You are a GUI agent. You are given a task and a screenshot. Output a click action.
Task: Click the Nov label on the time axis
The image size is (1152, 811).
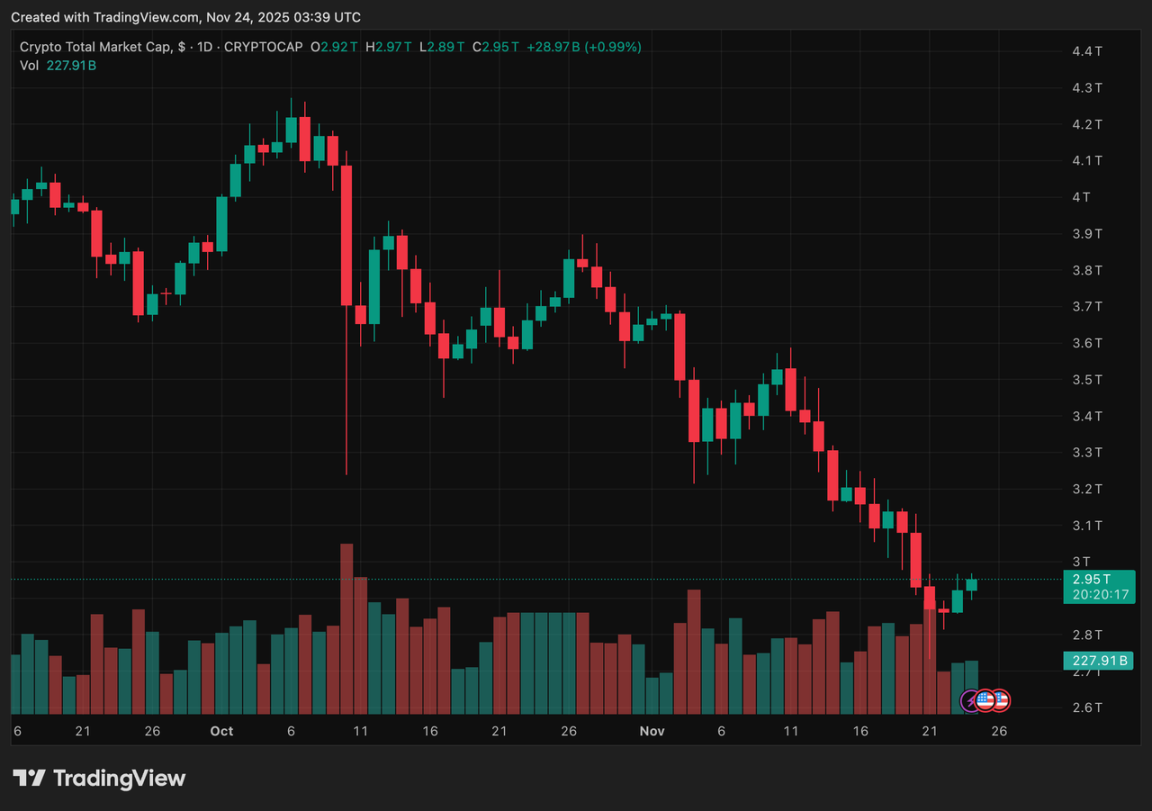coord(652,731)
